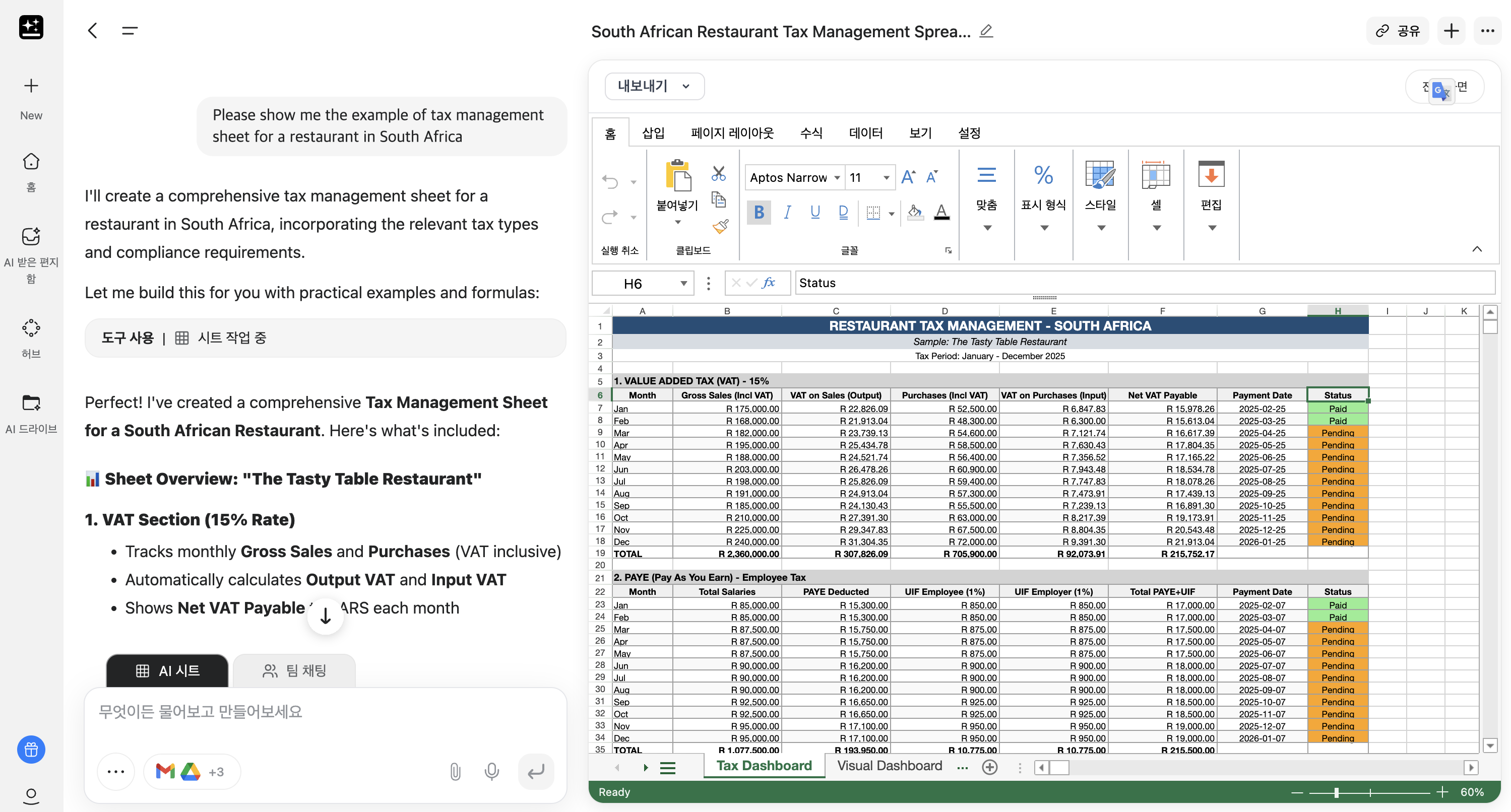Switch to the 삽입 ribbon tab
Image resolution: width=1511 pixels, height=812 pixels.
[653, 133]
